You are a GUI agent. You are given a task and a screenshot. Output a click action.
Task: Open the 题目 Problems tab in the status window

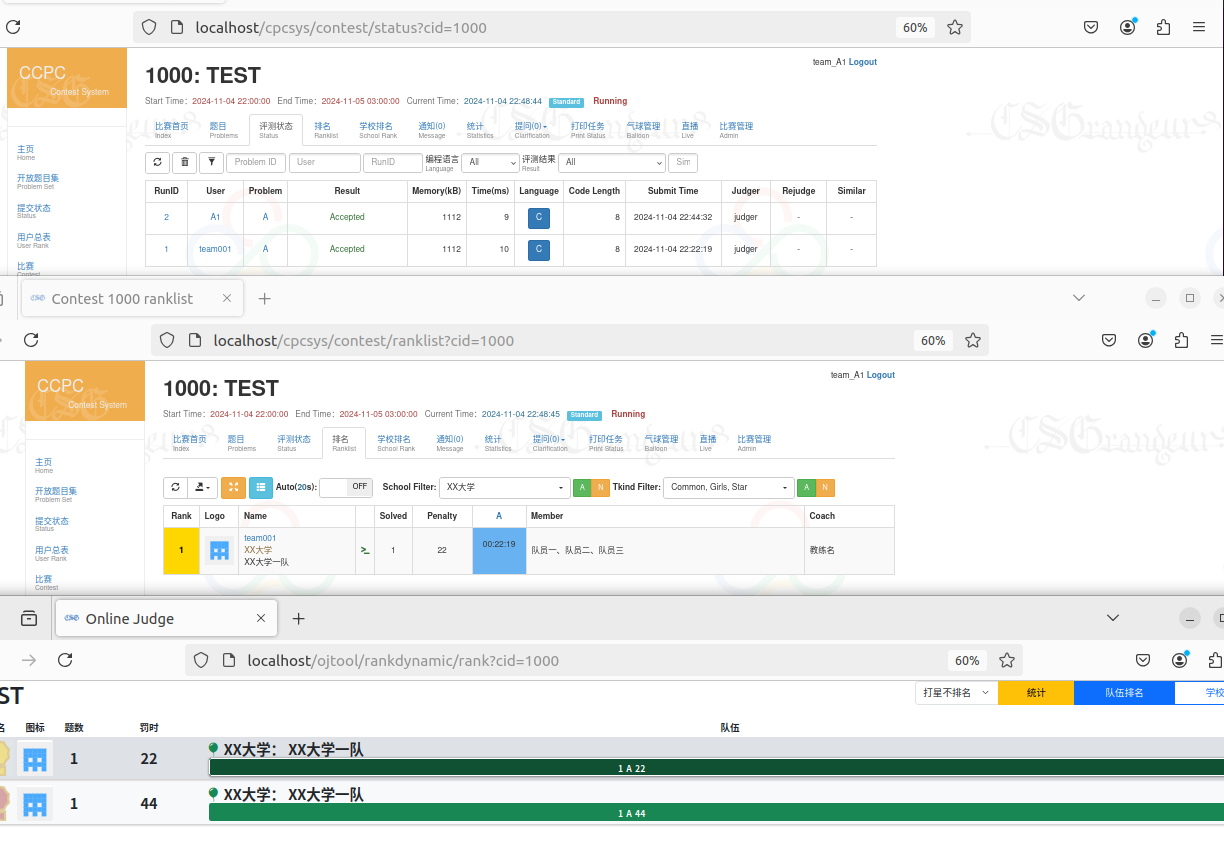(224, 130)
